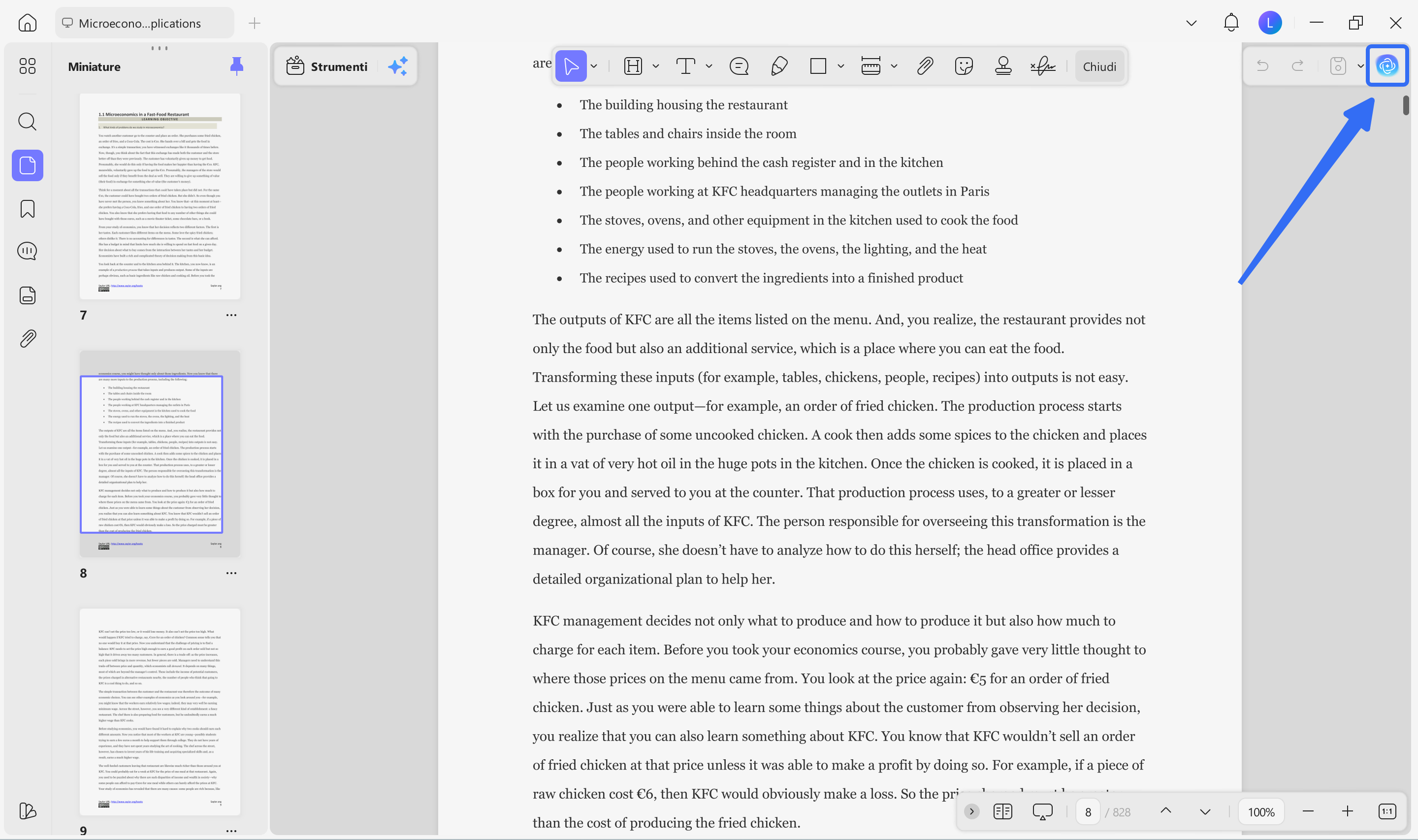The height and width of the screenshot is (840, 1418).
Task: Open the AI assistant icon at top right
Action: (1387, 65)
